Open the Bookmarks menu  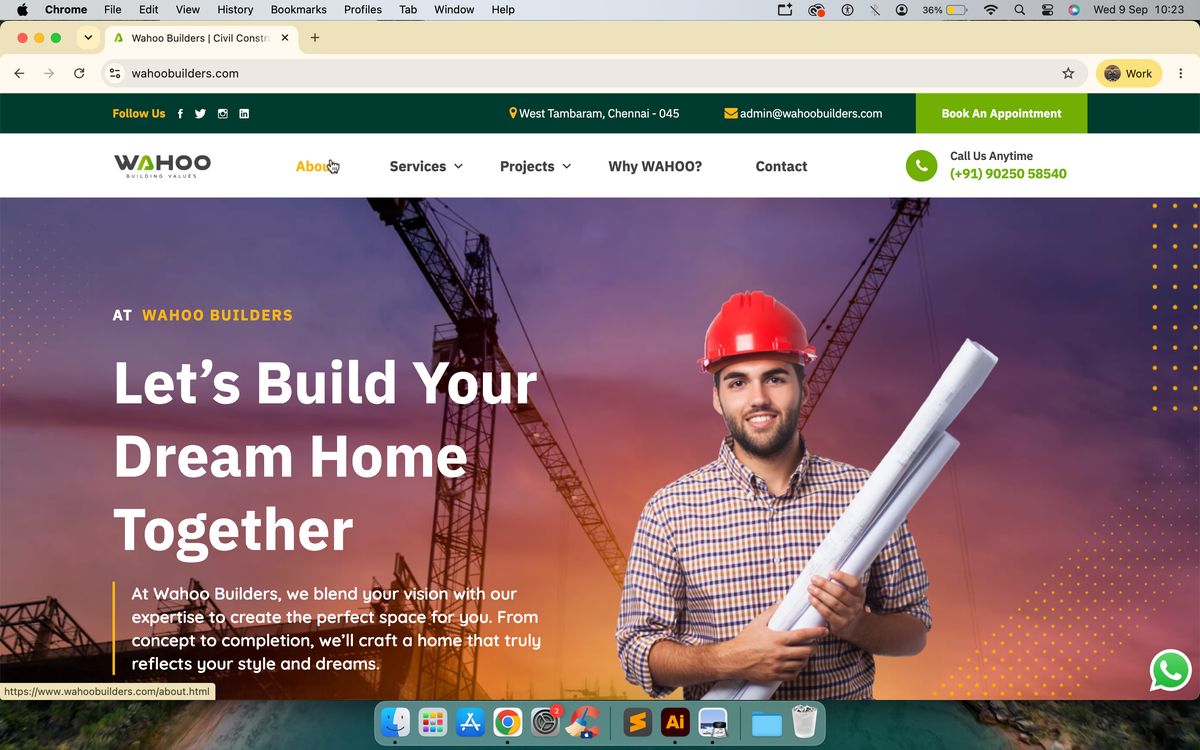coord(299,9)
